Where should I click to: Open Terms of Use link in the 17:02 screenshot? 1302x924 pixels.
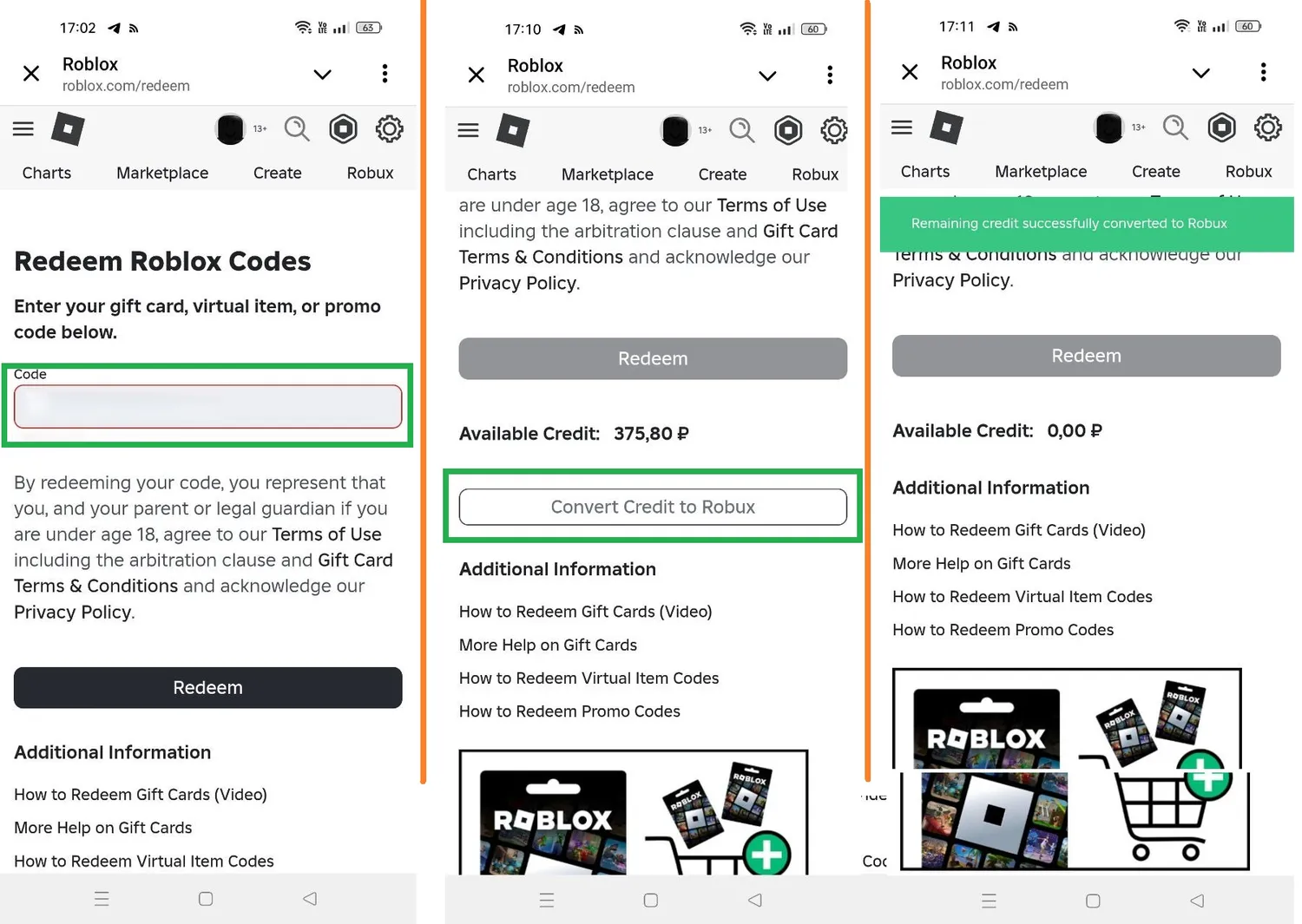pos(326,534)
